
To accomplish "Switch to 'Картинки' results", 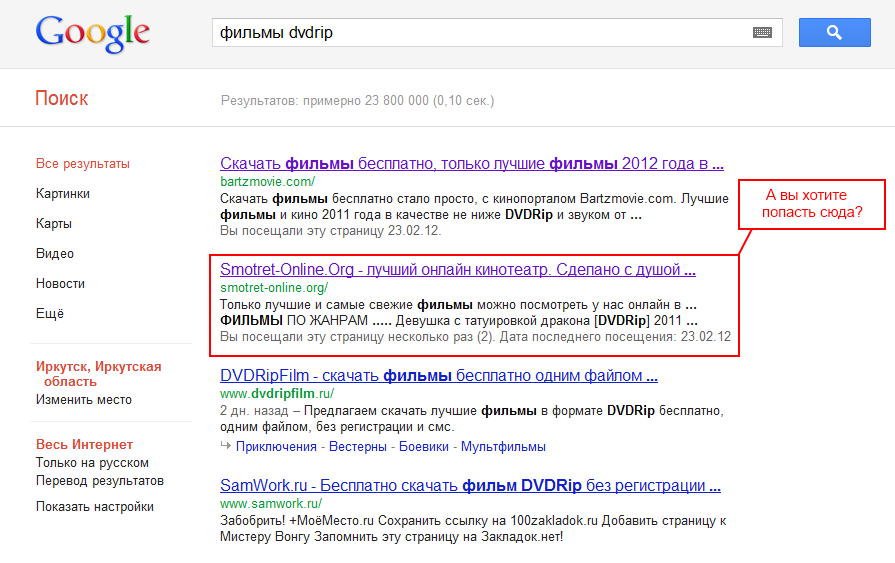I will pos(63,194).
